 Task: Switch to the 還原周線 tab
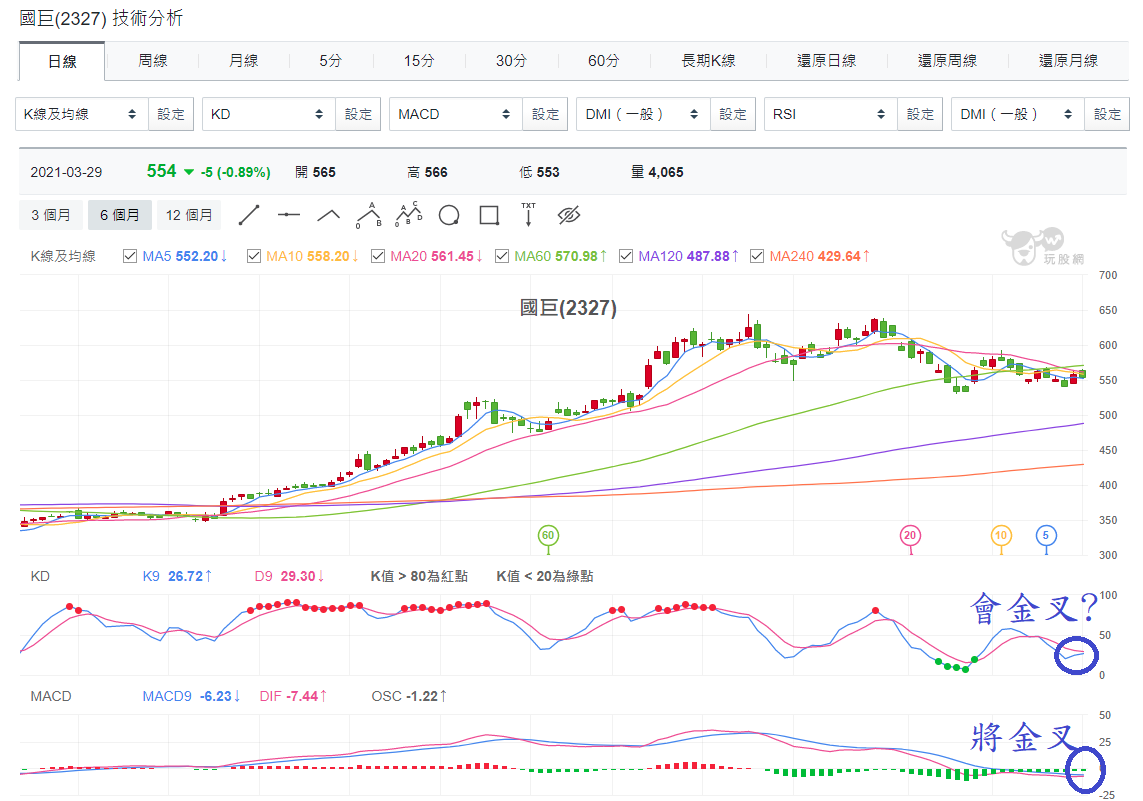pyautogui.click(x=947, y=60)
